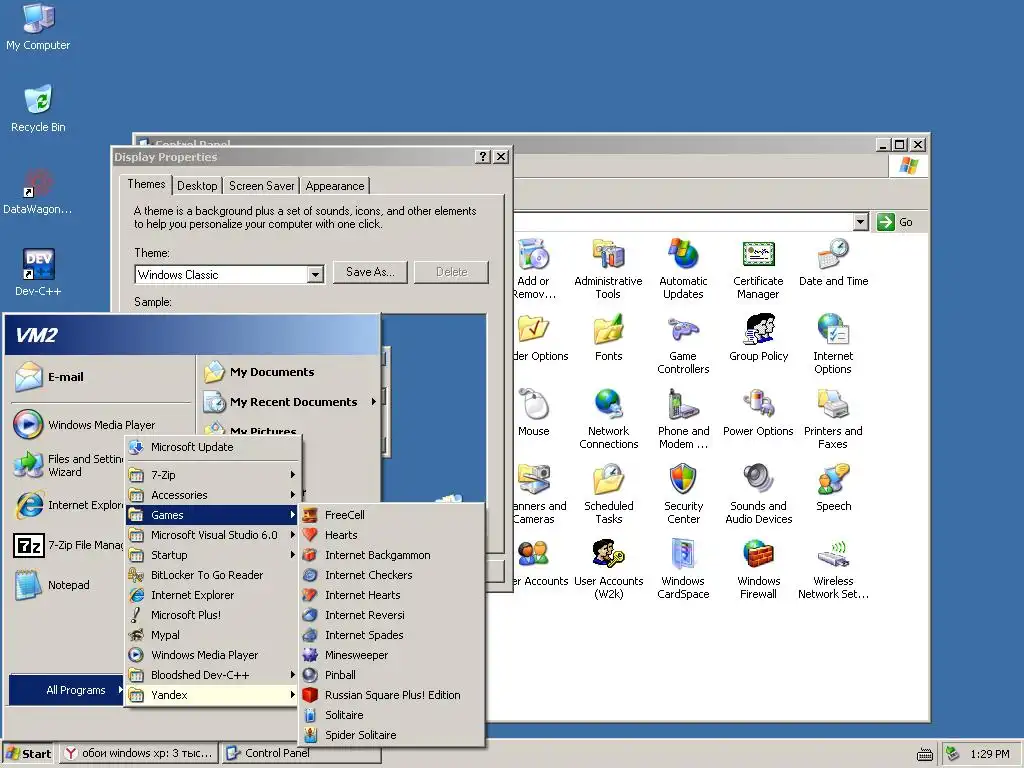Open Date and Time icon

click(x=833, y=264)
